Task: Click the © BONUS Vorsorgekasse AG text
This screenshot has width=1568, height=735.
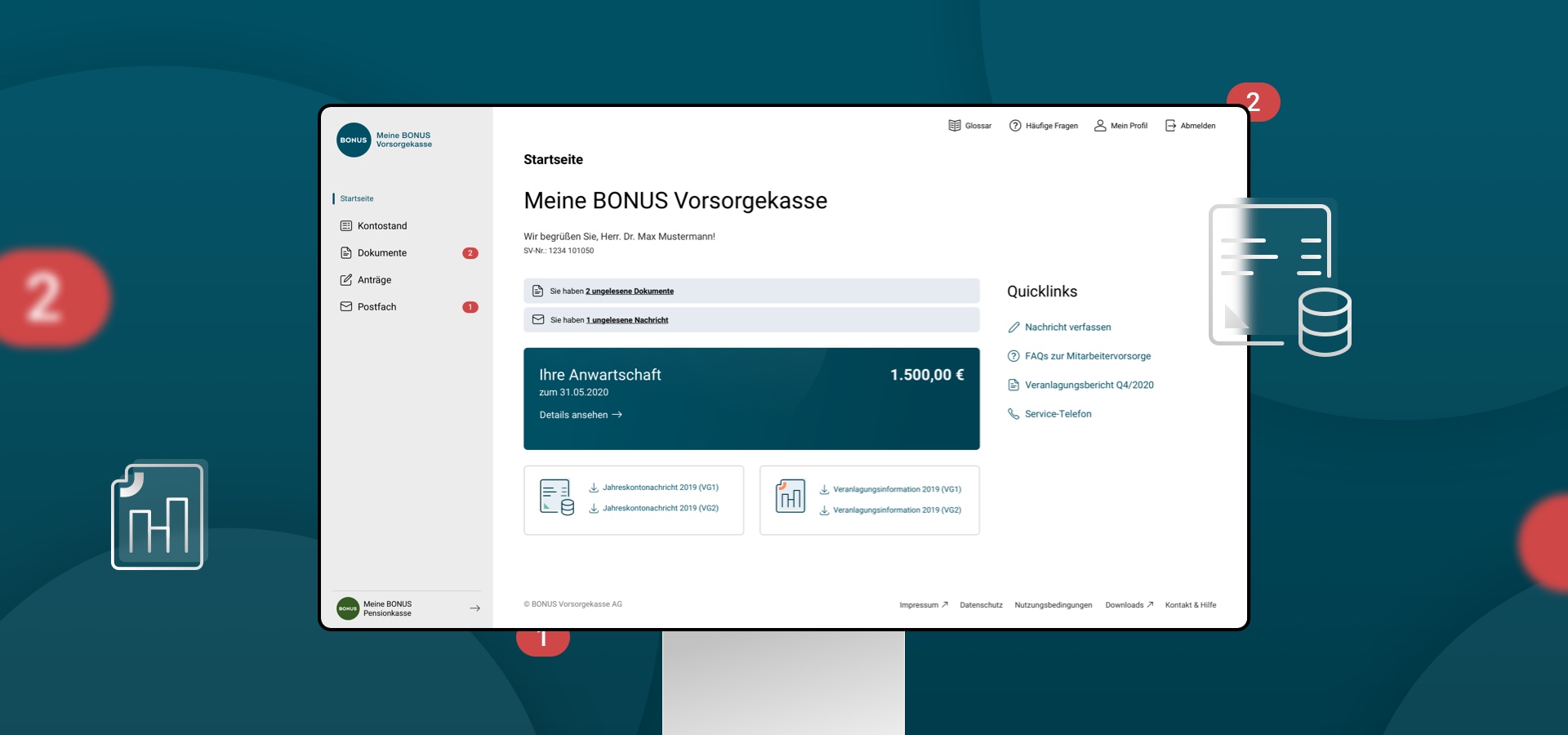Action: pyautogui.click(x=572, y=604)
